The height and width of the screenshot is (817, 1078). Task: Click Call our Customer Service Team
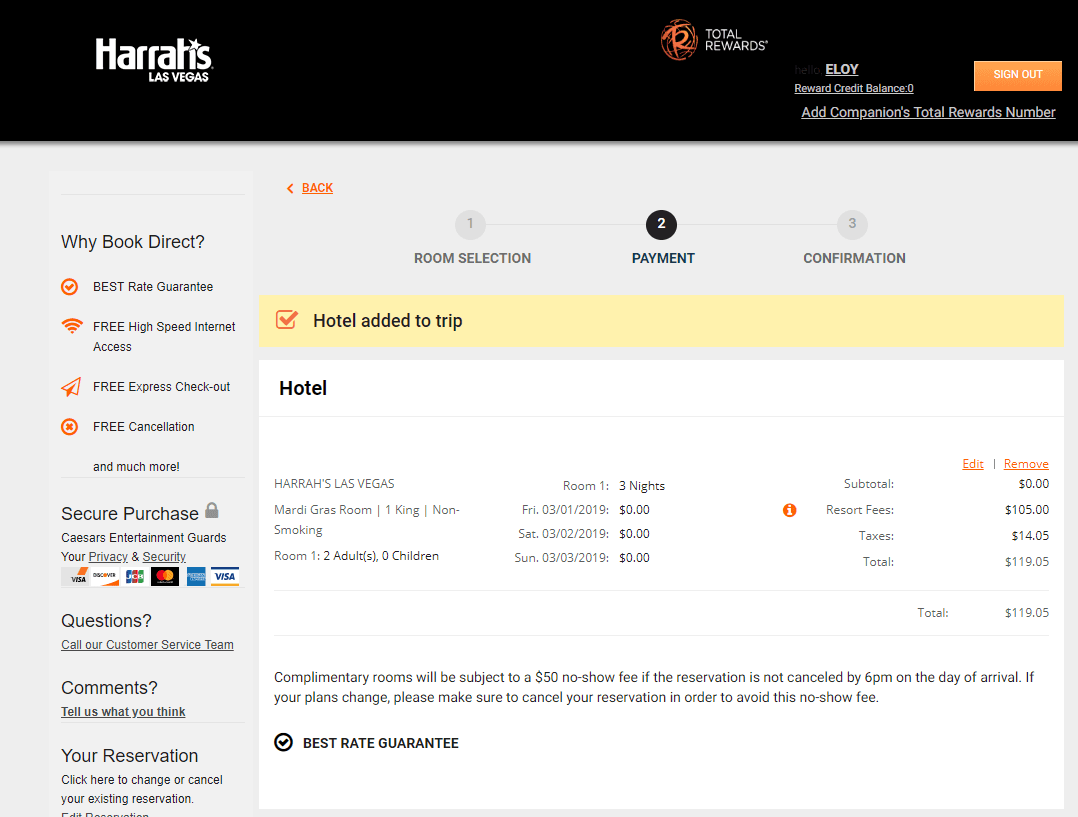coord(147,645)
